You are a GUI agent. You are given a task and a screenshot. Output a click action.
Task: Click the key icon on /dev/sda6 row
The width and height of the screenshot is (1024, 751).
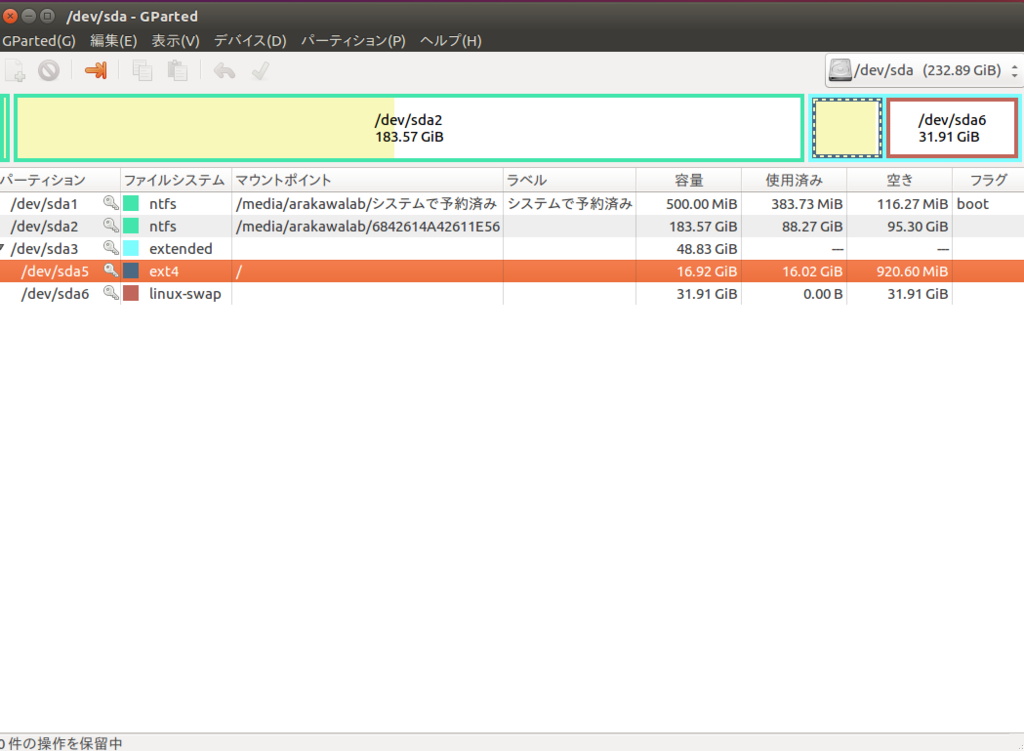[x=111, y=293]
